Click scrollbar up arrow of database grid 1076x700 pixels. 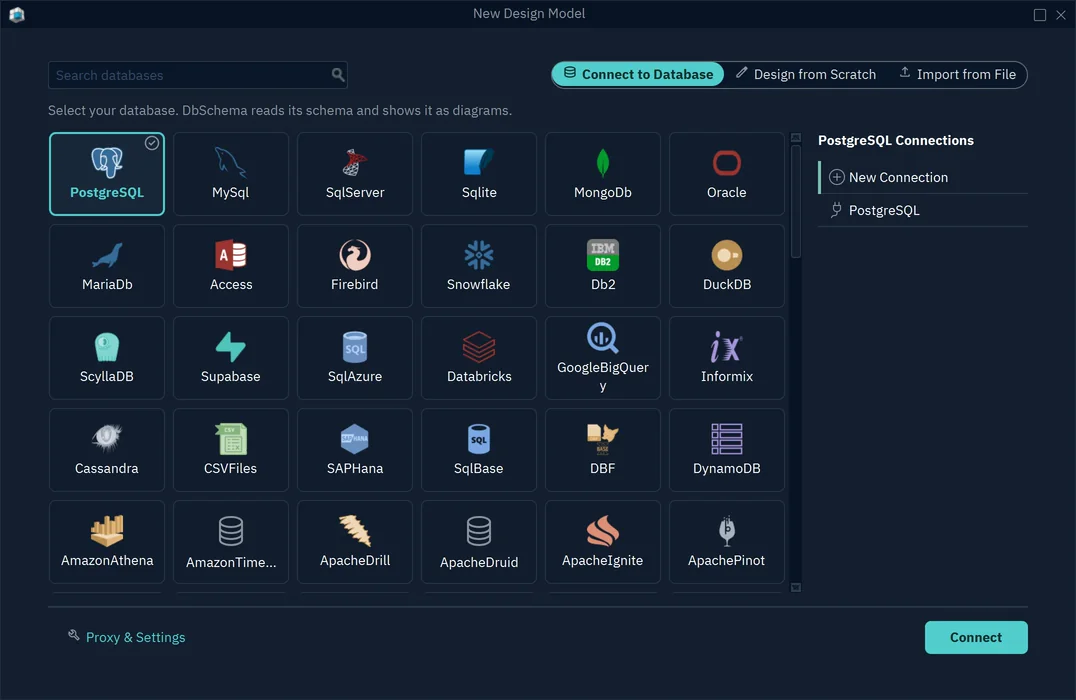pyautogui.click(x=796, y=138)
